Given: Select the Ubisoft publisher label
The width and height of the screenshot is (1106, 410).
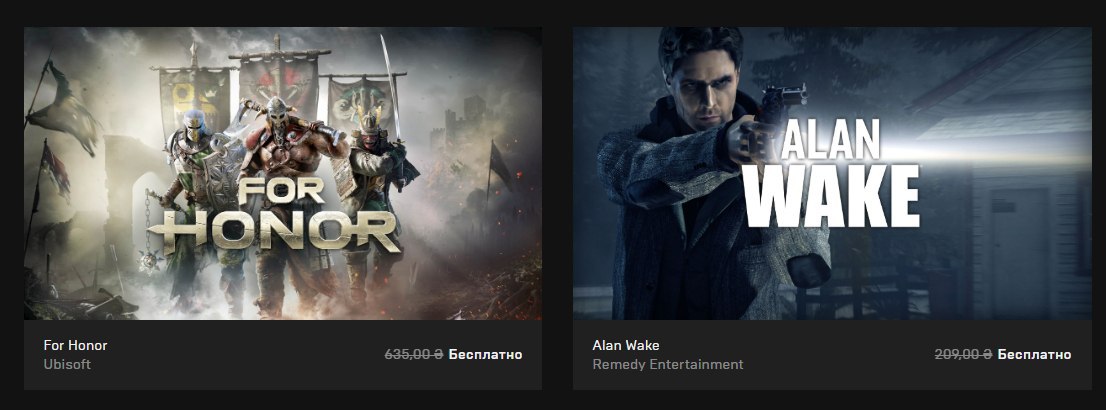Looking at the screenshot, I should pyautogui.click(x=67, y=364).
